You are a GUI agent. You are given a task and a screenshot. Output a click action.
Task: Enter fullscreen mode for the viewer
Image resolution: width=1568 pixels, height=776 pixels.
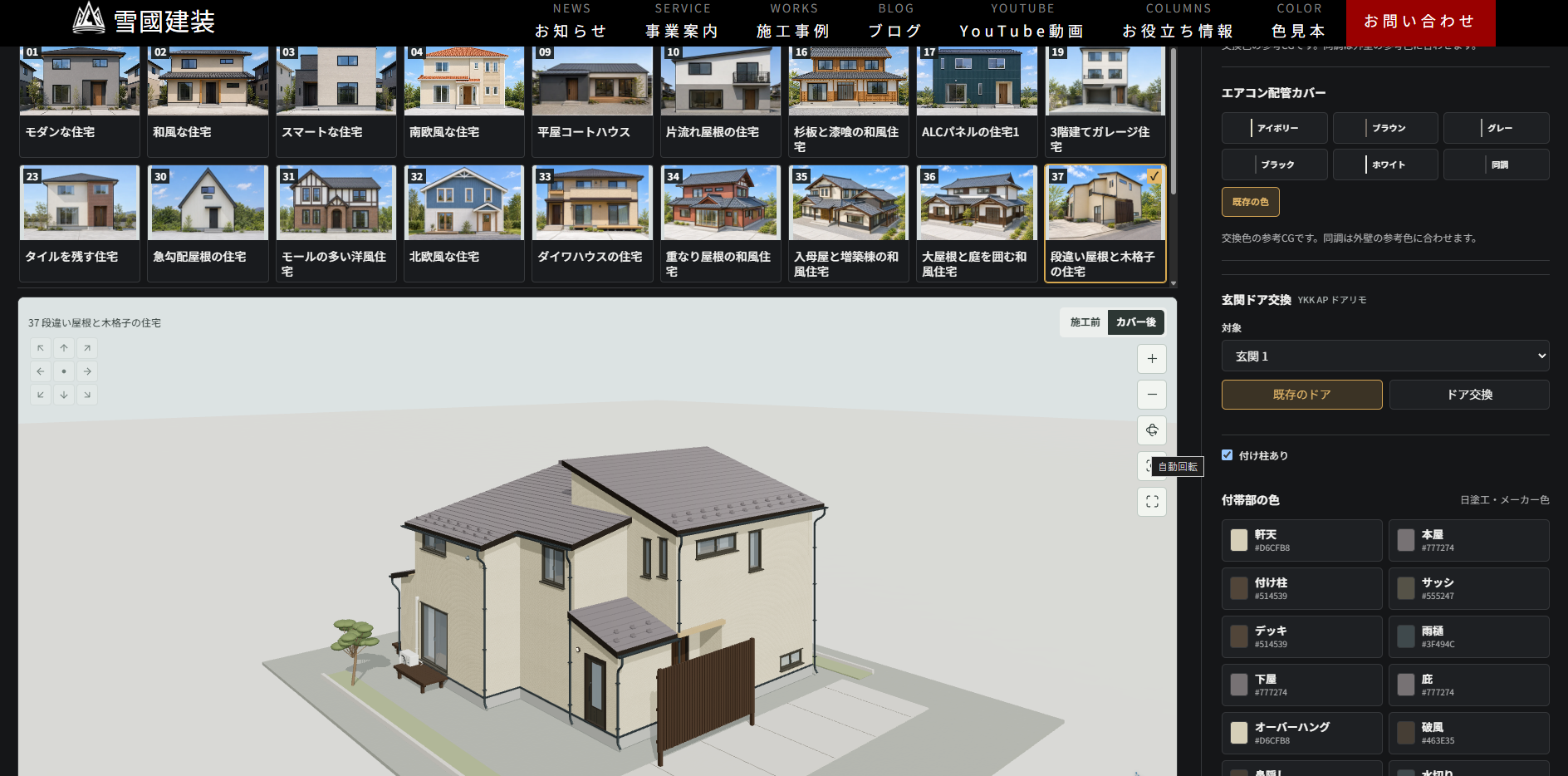click(1152, 502)
